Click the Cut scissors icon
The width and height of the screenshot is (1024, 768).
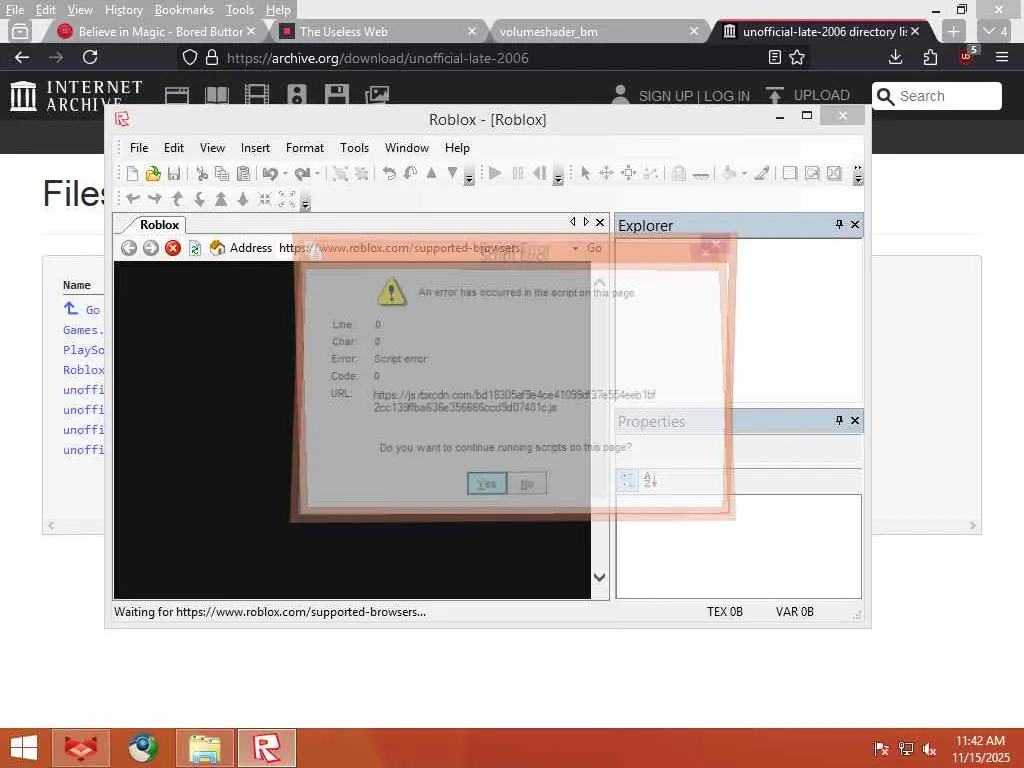click(202, 173)
